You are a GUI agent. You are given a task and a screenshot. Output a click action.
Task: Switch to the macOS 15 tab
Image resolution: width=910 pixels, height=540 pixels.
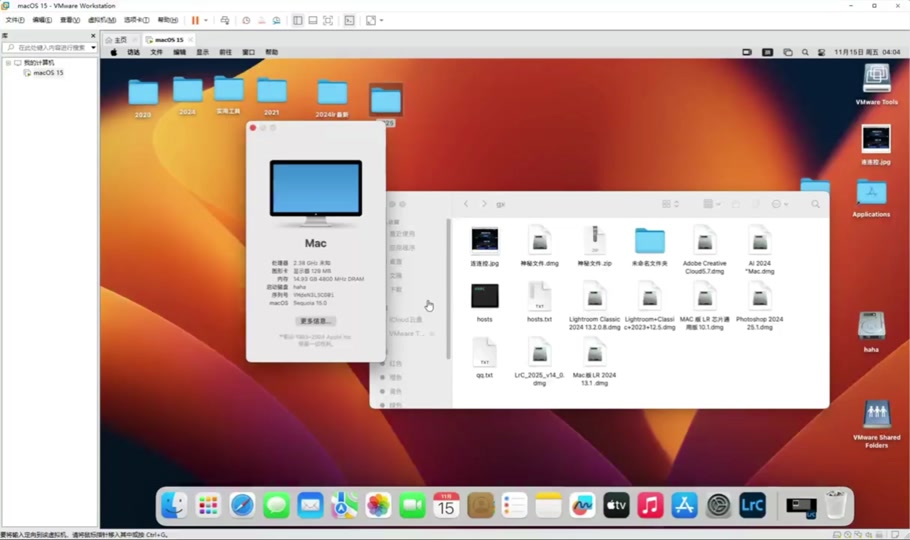coord(169,40)
